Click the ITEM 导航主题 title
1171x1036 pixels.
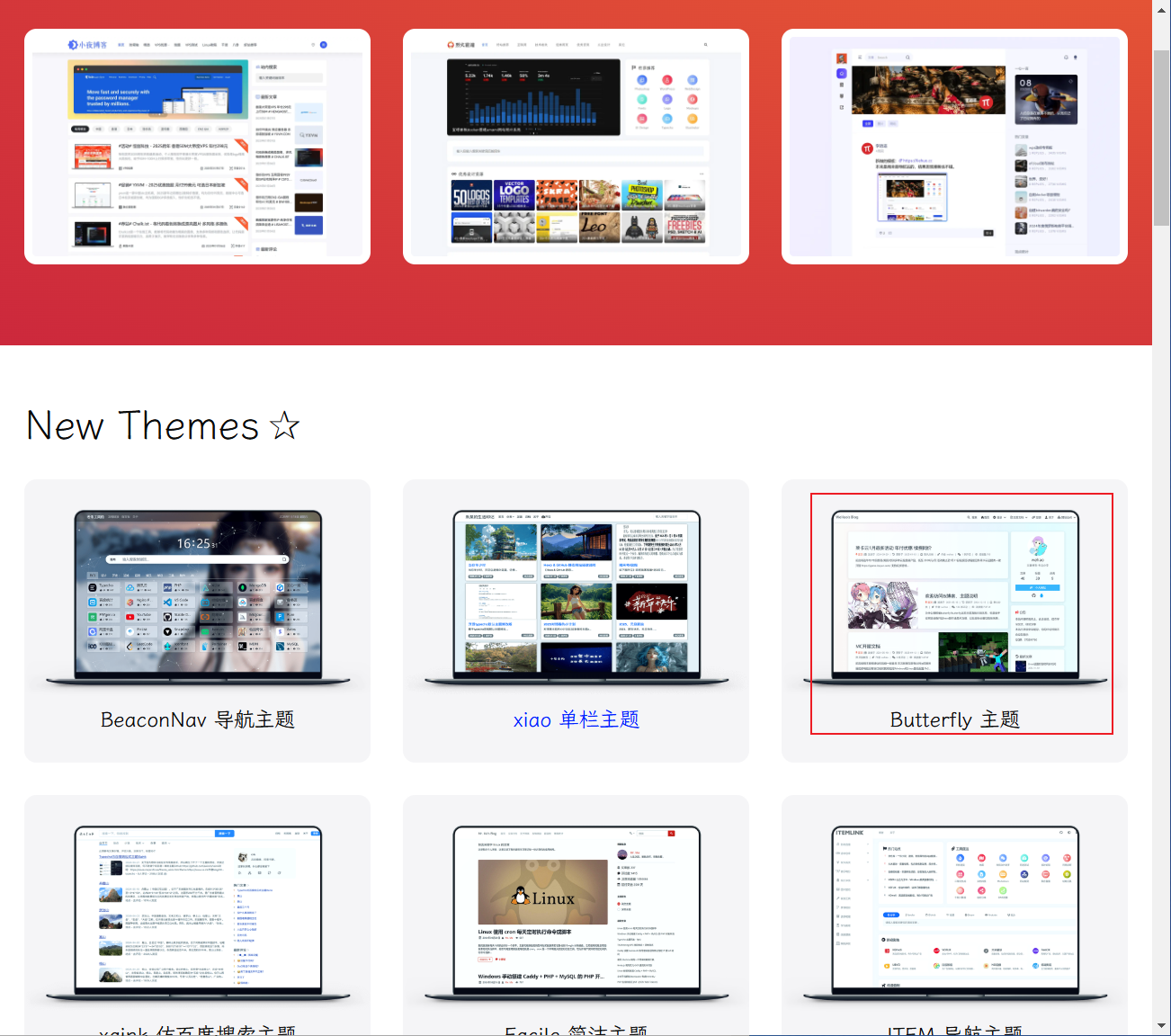954,1030
